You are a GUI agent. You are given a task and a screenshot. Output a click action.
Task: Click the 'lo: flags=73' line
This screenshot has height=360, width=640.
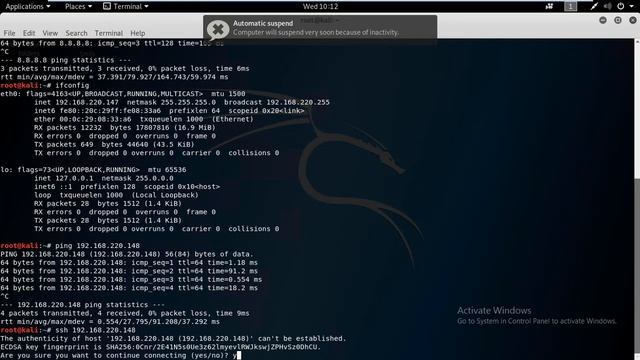point(93,170)
